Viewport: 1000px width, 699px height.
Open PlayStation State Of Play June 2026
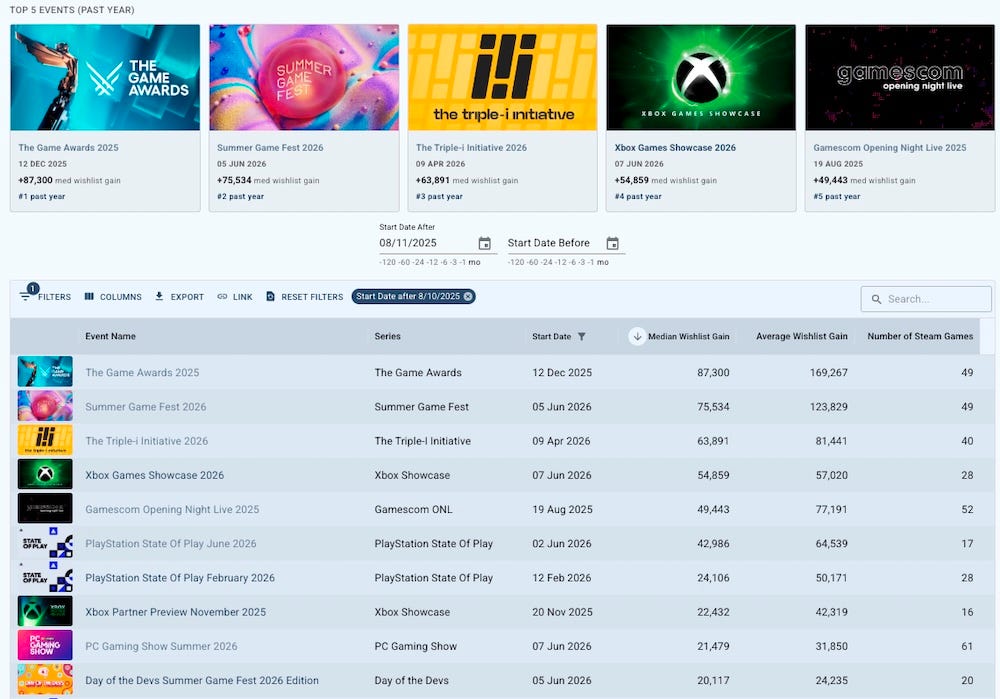(171, 543)
